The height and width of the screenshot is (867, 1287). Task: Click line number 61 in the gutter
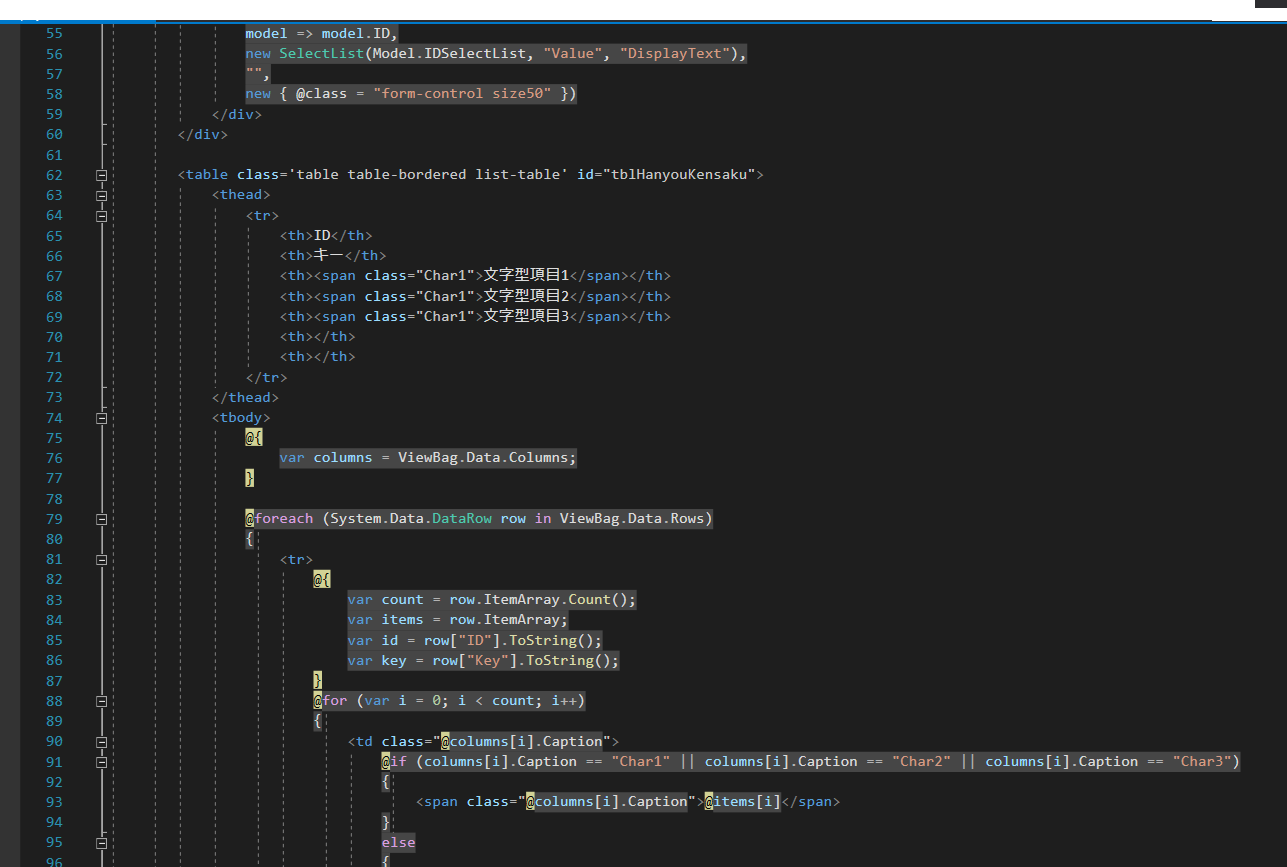coord(54,155)
